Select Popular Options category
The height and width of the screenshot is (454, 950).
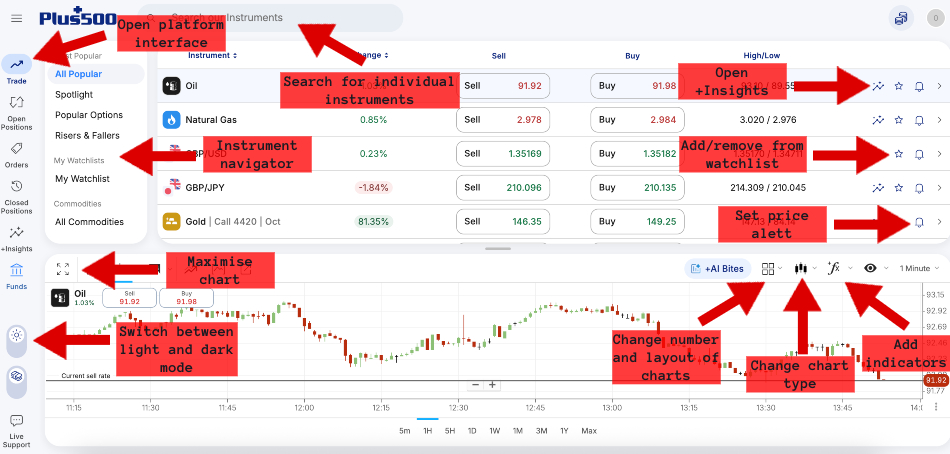88,115
